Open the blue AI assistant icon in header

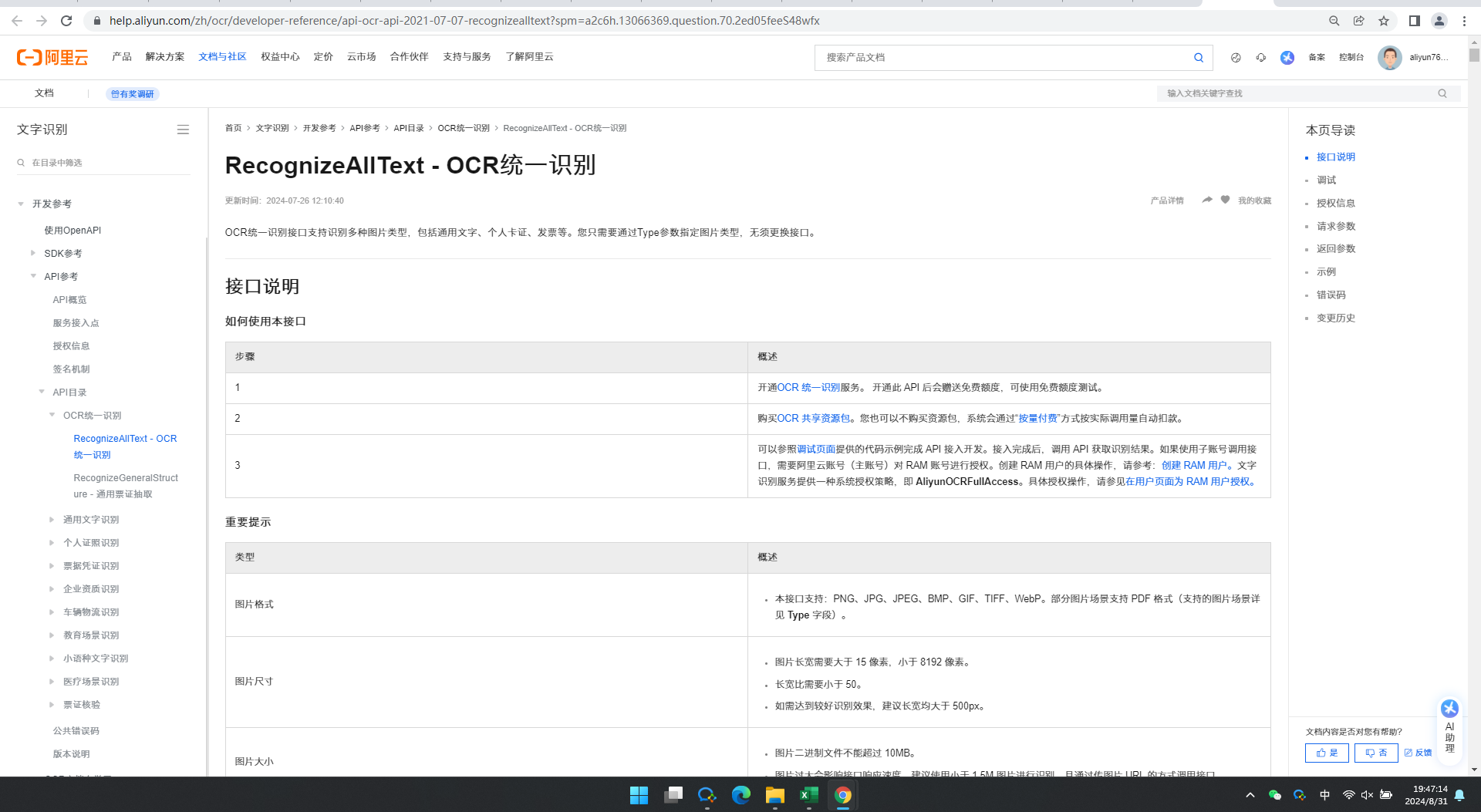pyautogui.click(x=1287, y=58)
